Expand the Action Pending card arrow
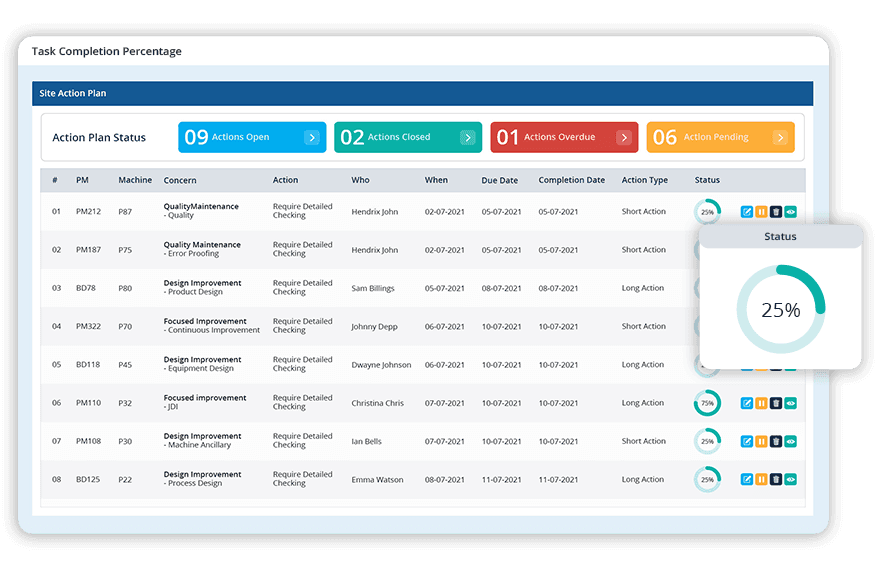The width and height of the screenshot is (878, 566). click(x=780, y=137)
